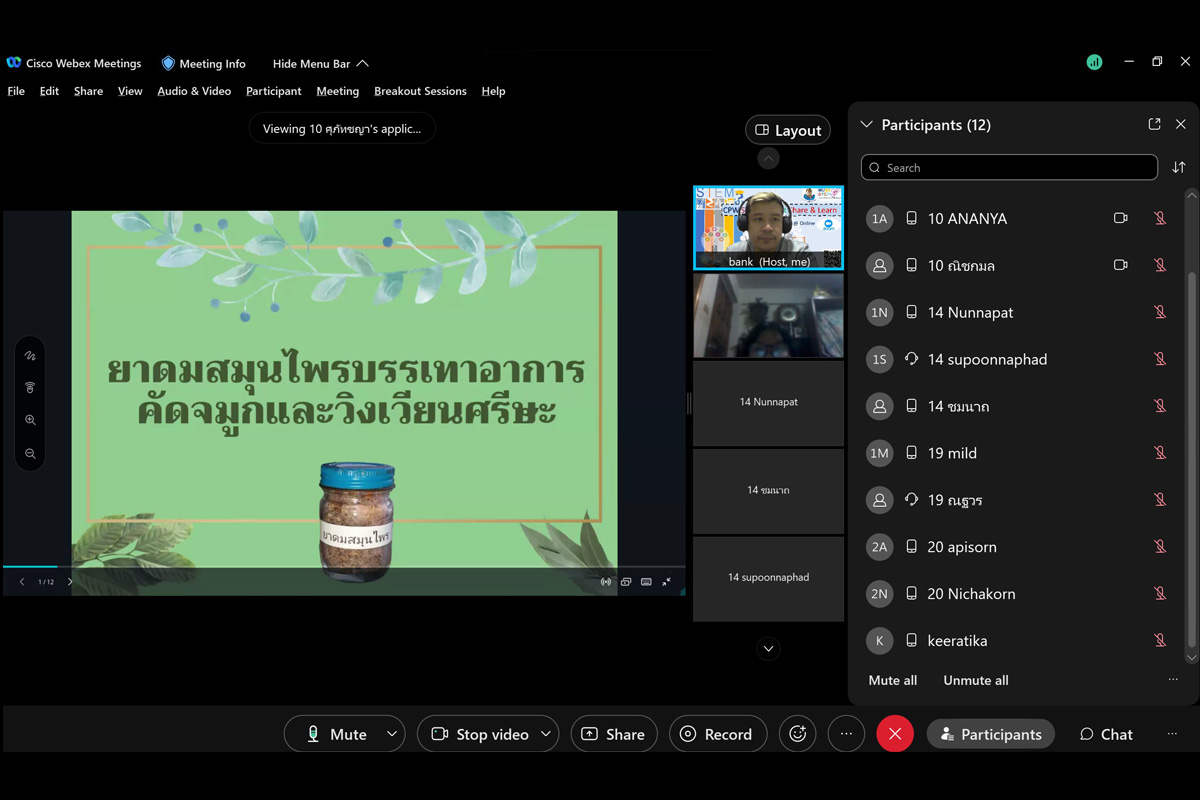This screenshot has width=1200, height=800.
Task: Click the video camera icon for 10 ANANYA
Action: [1121, 218]
